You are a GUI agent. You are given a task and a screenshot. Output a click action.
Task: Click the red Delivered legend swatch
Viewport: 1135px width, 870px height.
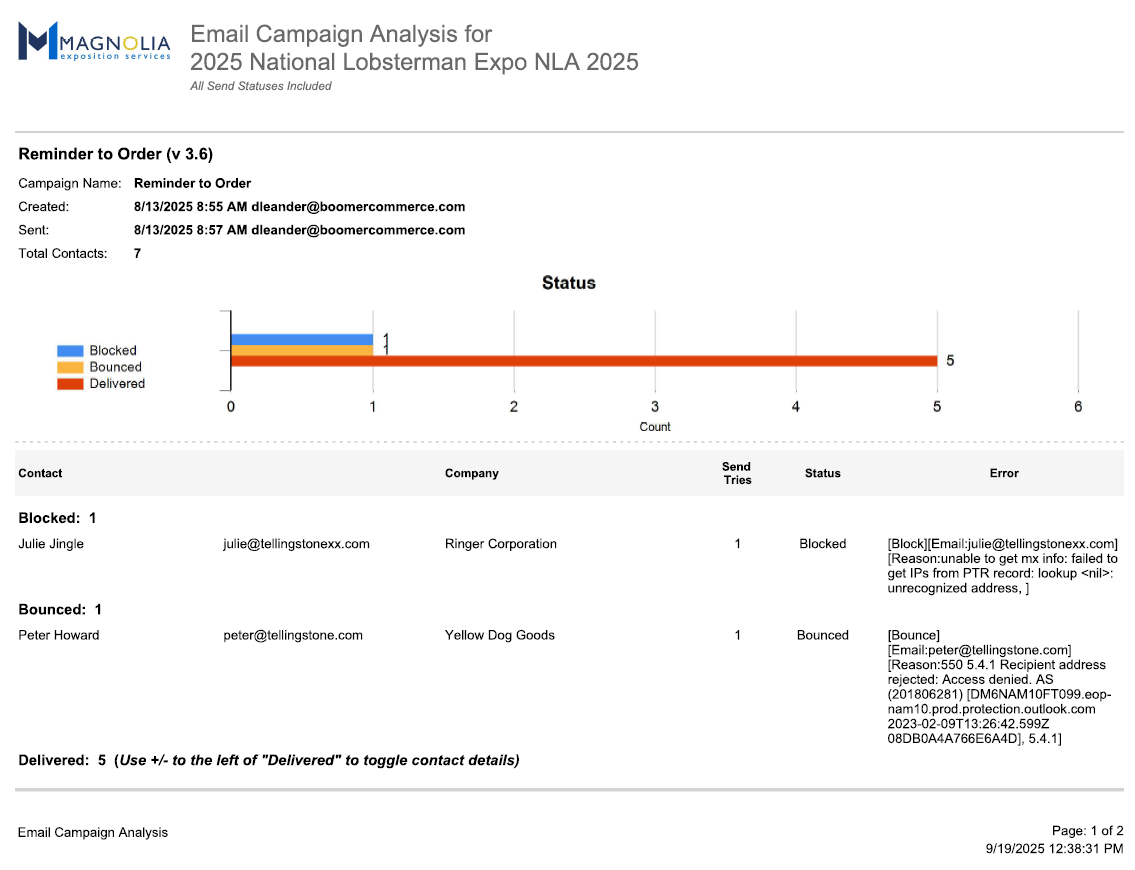point(70,384)
